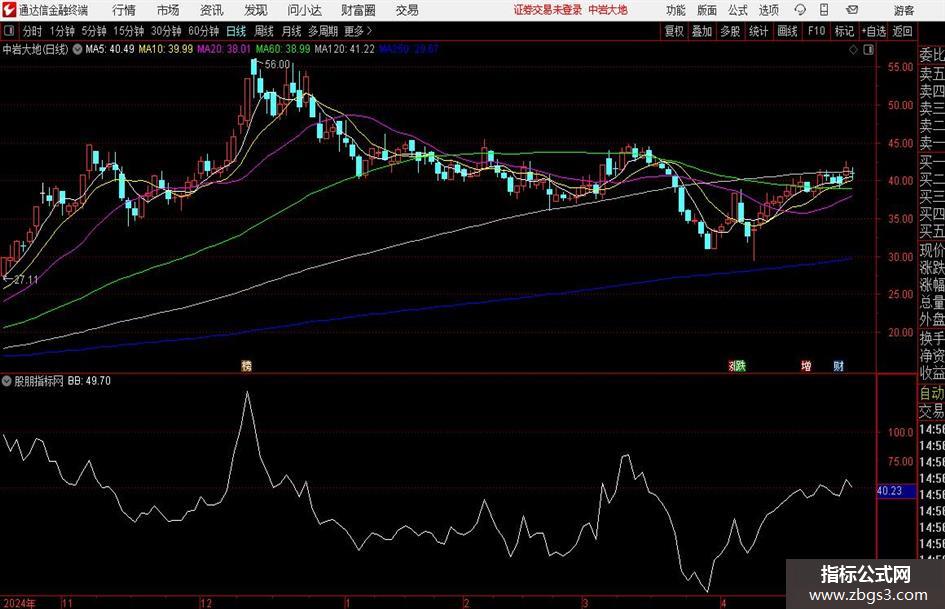This screenshot has height=609, width=945.
Task: Open the 财富圈 menu
Action: click(358, 10)
